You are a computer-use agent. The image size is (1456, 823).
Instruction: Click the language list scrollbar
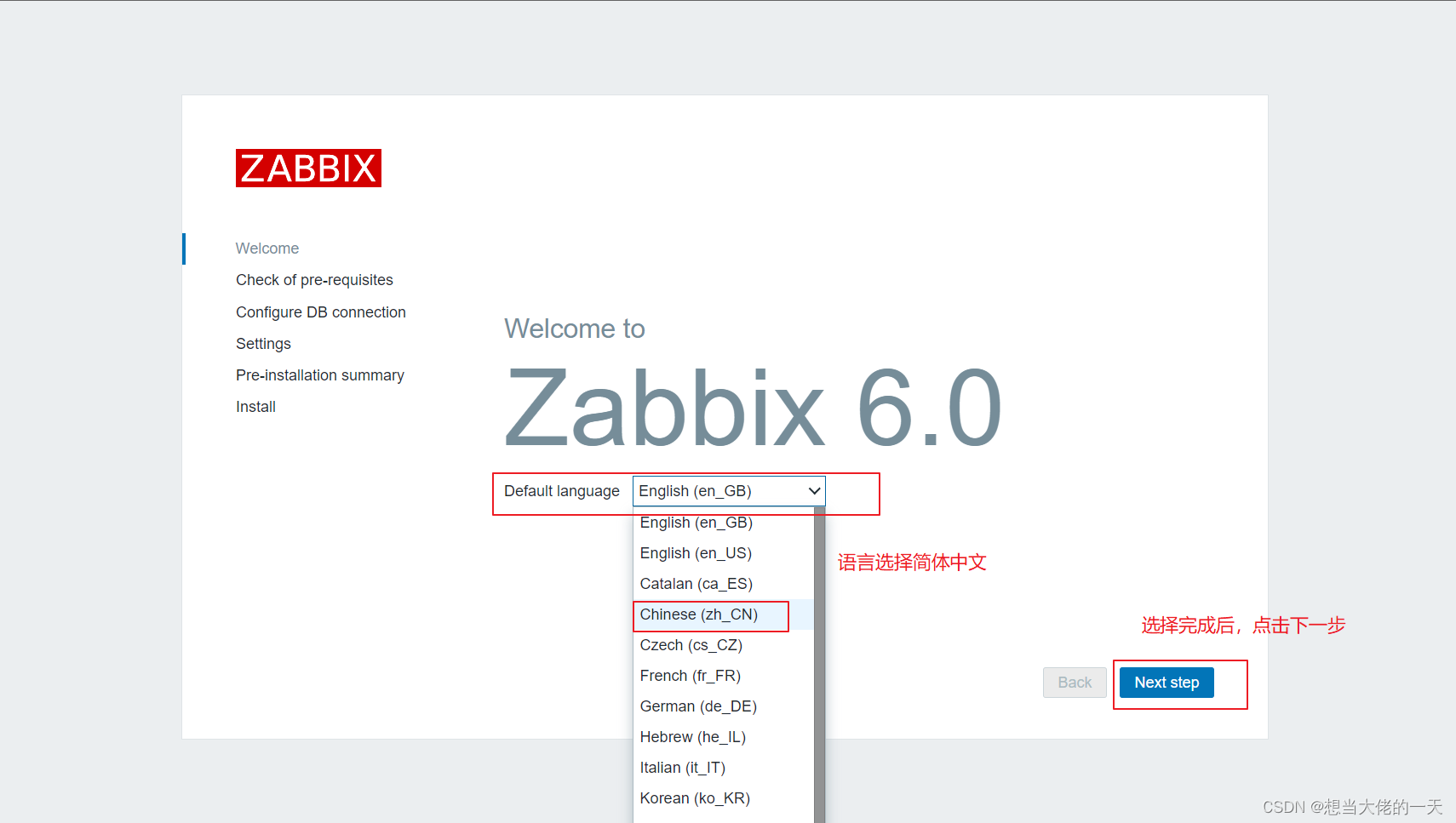click(x=819, y=665)
